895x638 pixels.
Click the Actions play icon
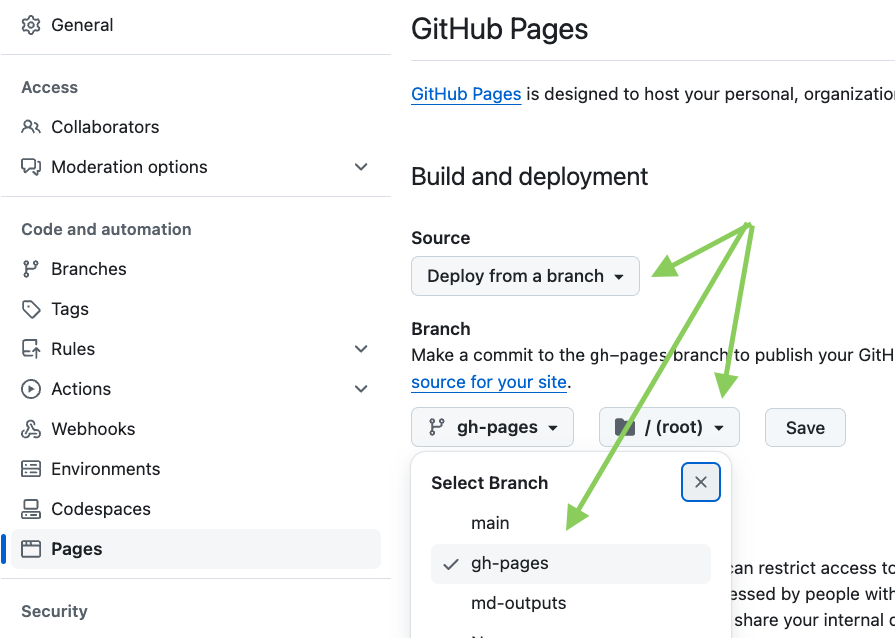click(x=31, y=389)
